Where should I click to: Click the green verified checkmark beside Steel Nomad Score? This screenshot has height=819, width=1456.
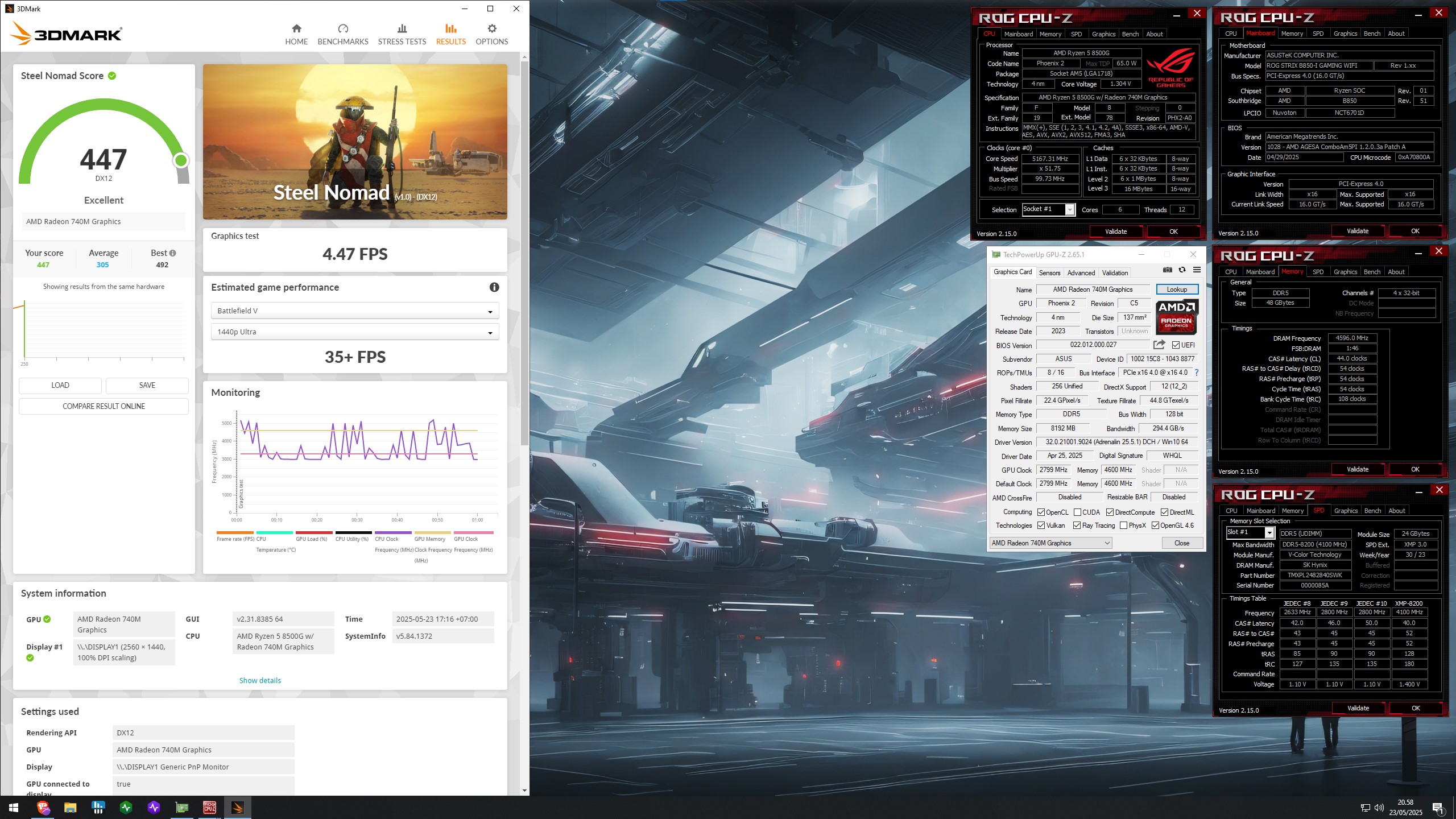pos(112,76)
